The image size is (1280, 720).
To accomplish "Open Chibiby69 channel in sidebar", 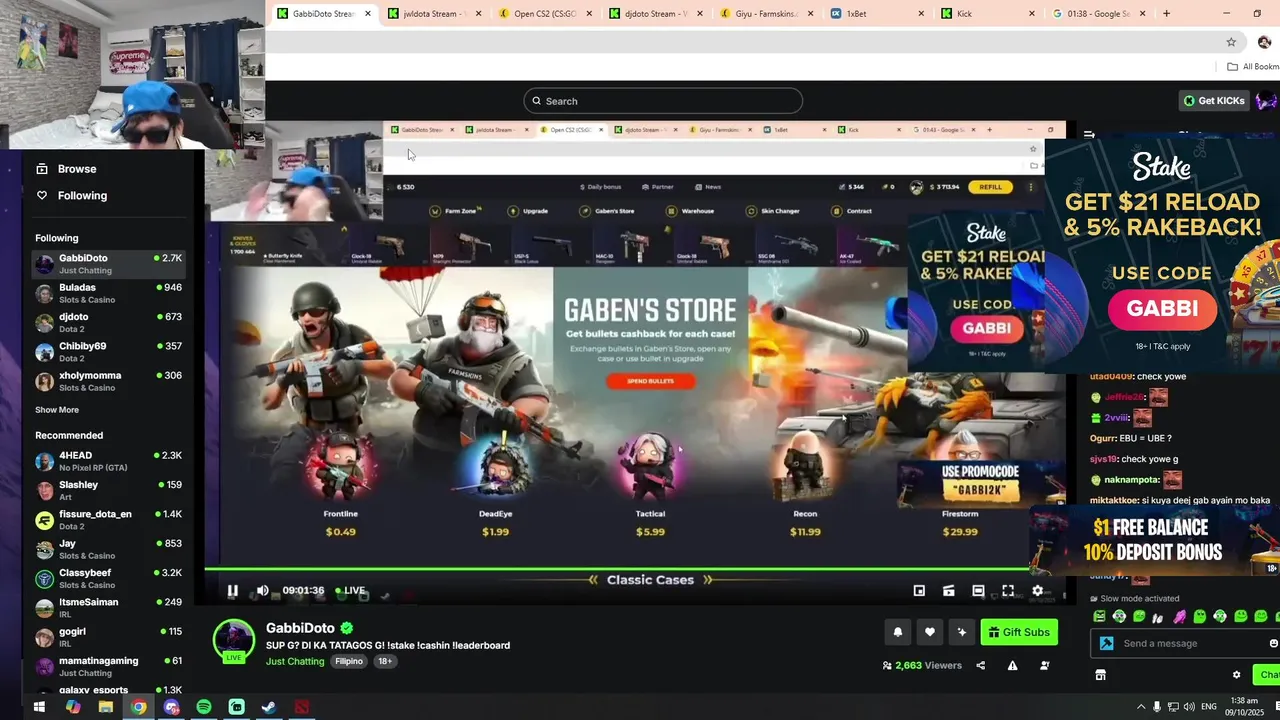I will pos(108,352).
